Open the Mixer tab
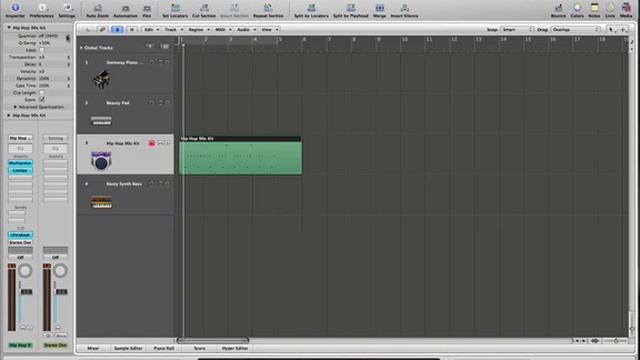 93,348
